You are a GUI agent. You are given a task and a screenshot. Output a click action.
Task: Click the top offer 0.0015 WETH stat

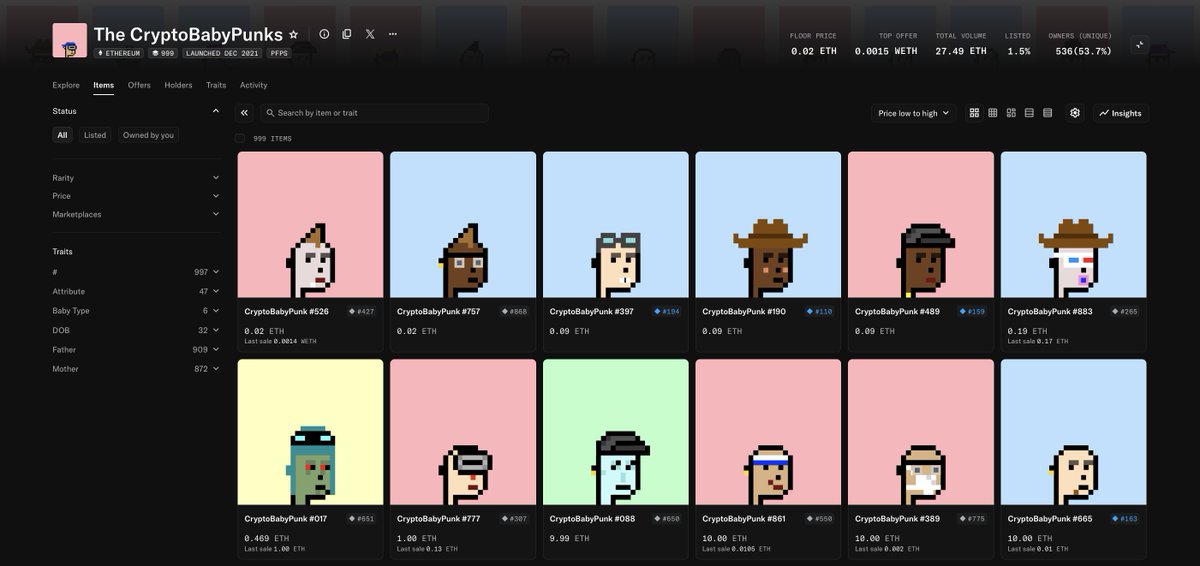click(887, 44)
